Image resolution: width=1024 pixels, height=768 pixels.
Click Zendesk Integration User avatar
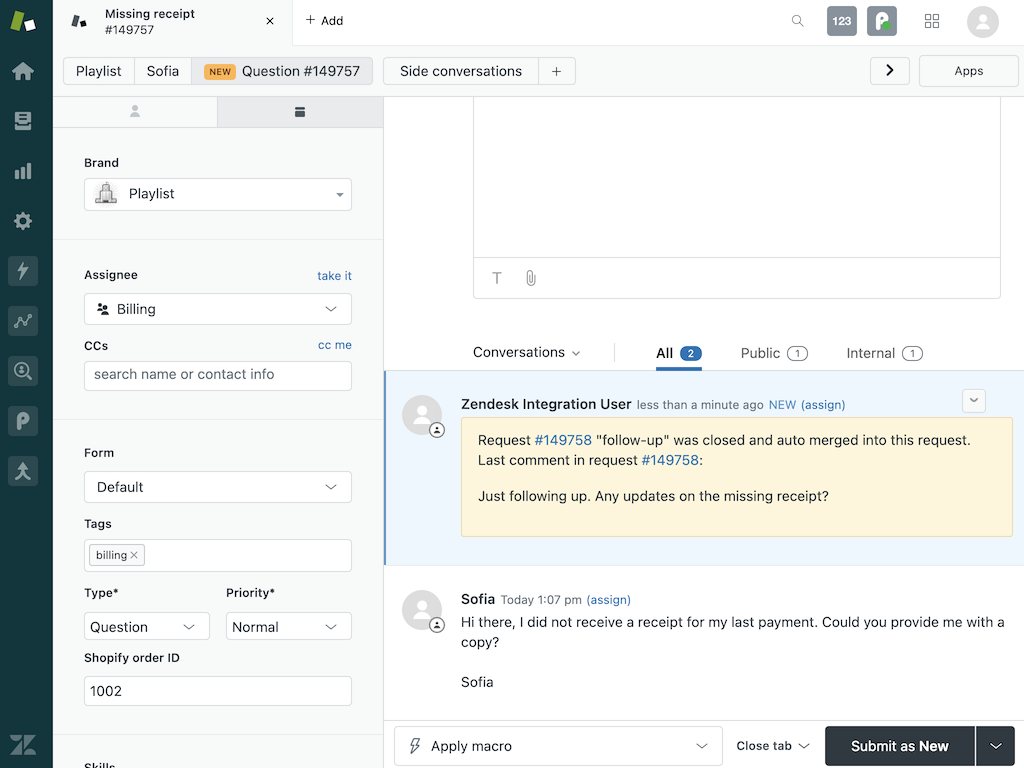point(423,415)
